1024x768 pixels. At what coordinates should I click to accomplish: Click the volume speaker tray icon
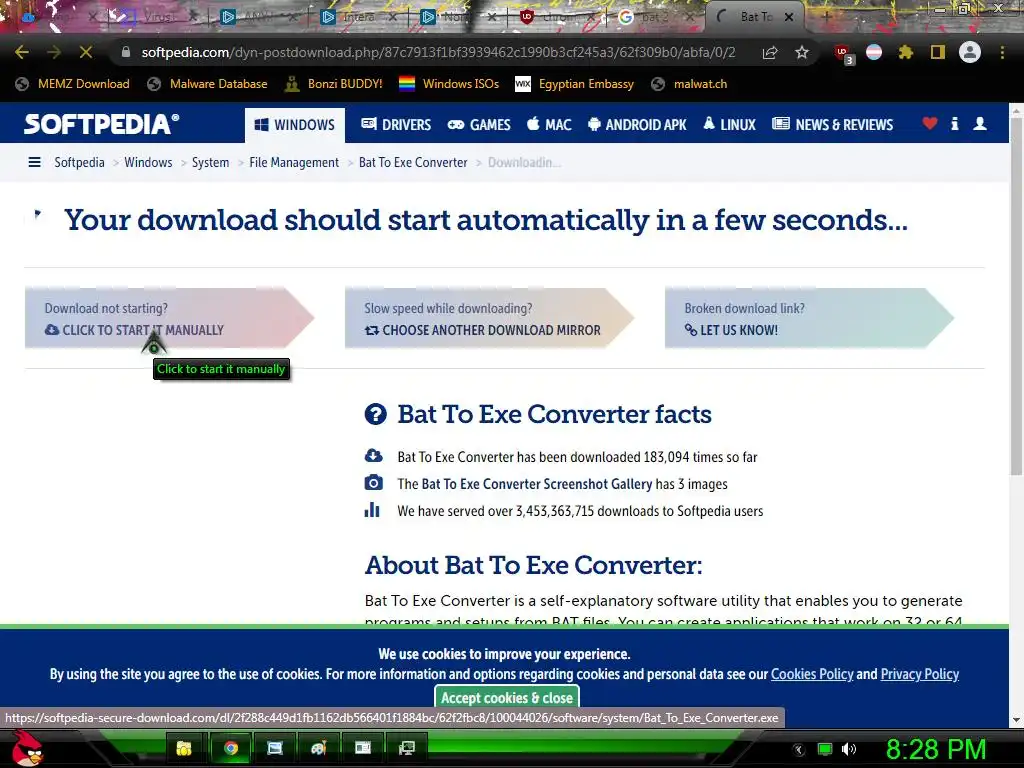pos(849,749)
